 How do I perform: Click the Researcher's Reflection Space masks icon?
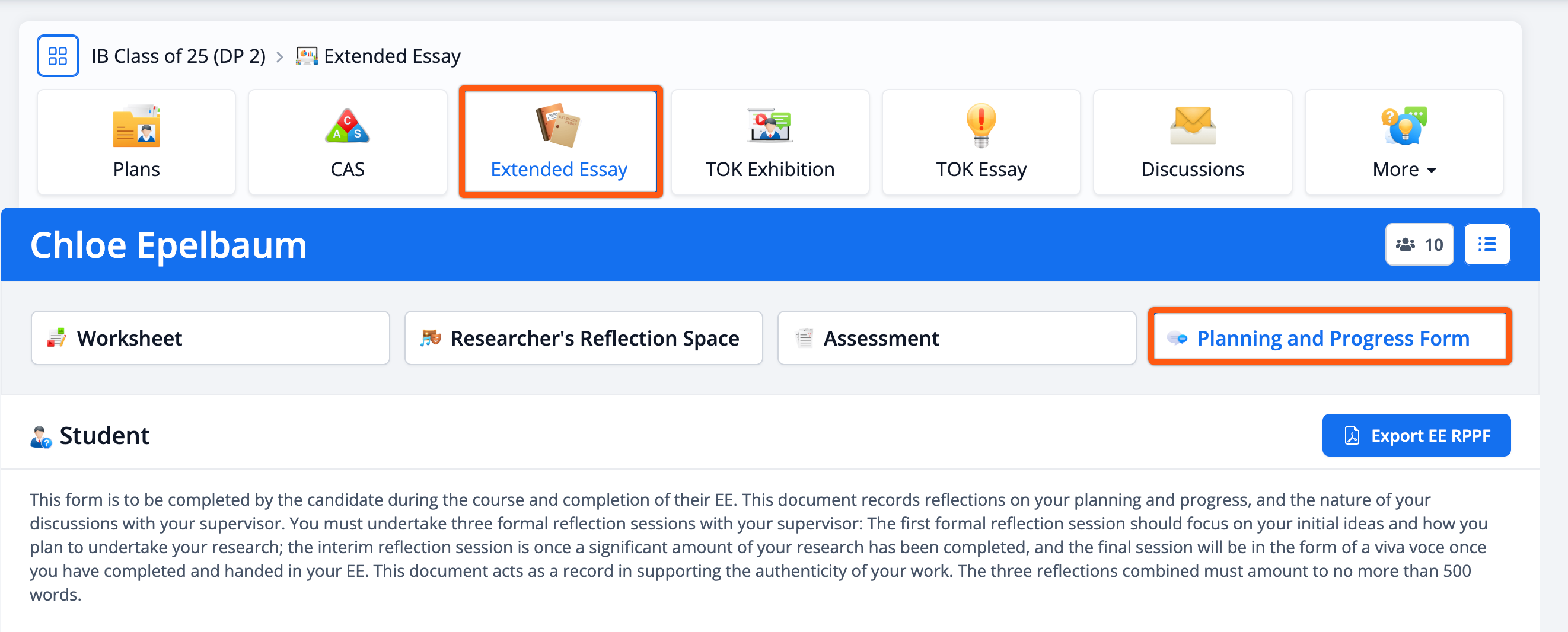(432, 337)
